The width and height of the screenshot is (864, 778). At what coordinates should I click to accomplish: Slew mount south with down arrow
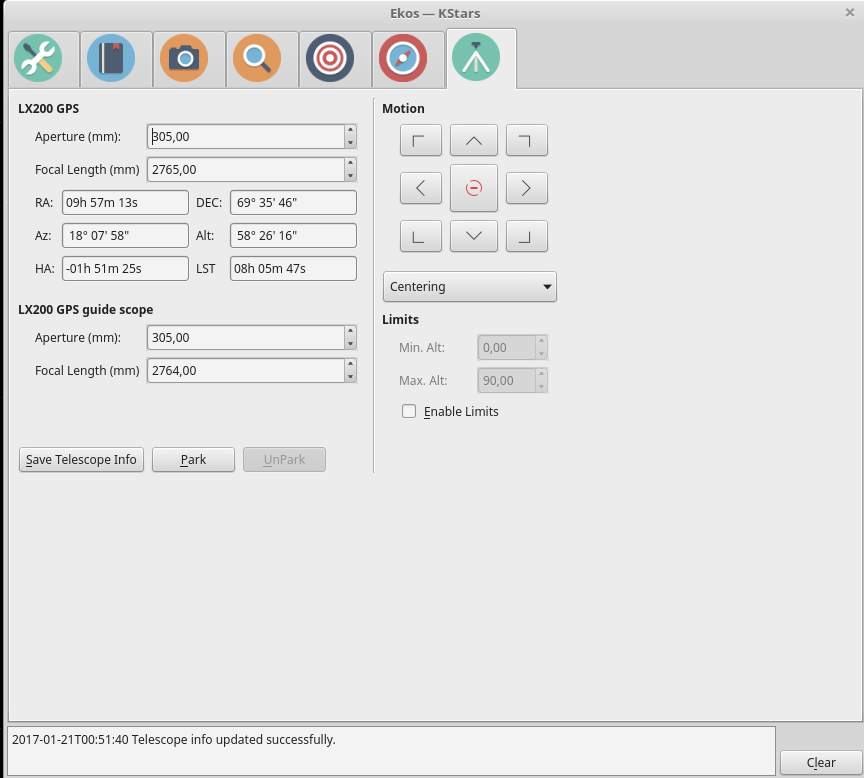point(474,236)
